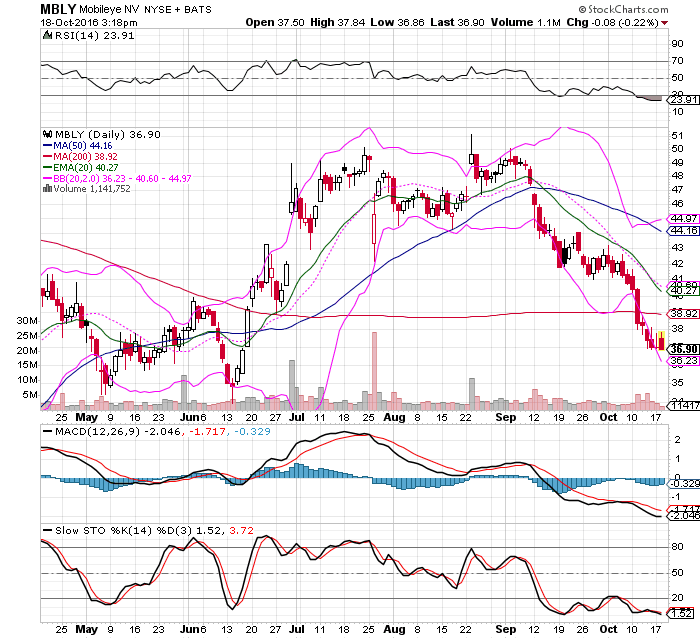The height and width of the screenshot is (639, 700).
Task: Click the RSI indicator icon before RSI(14)
Action: 47,35
